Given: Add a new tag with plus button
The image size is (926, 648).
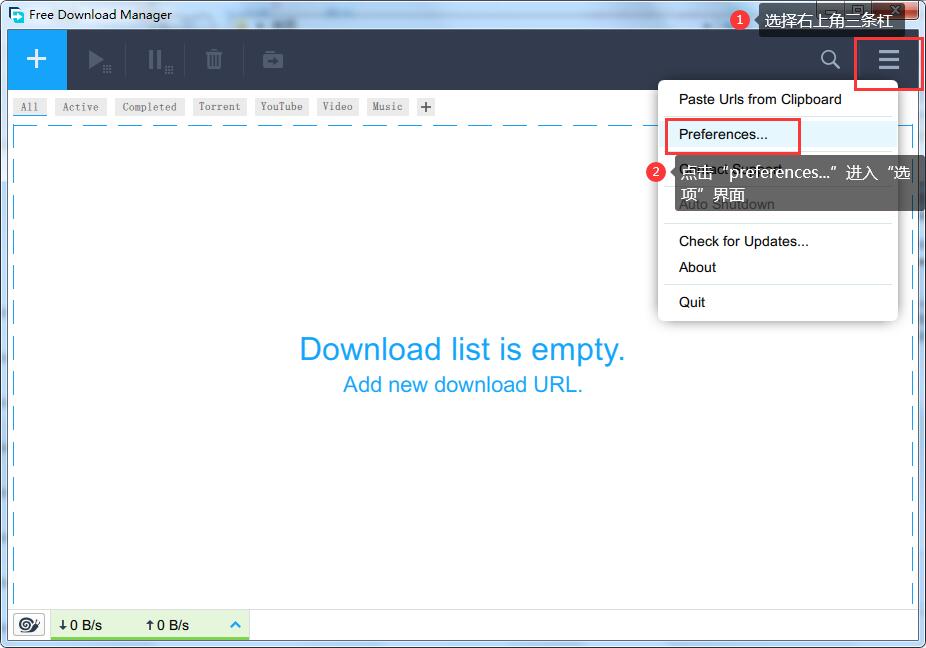Looking at the screenshot, I should pos(426,107).
